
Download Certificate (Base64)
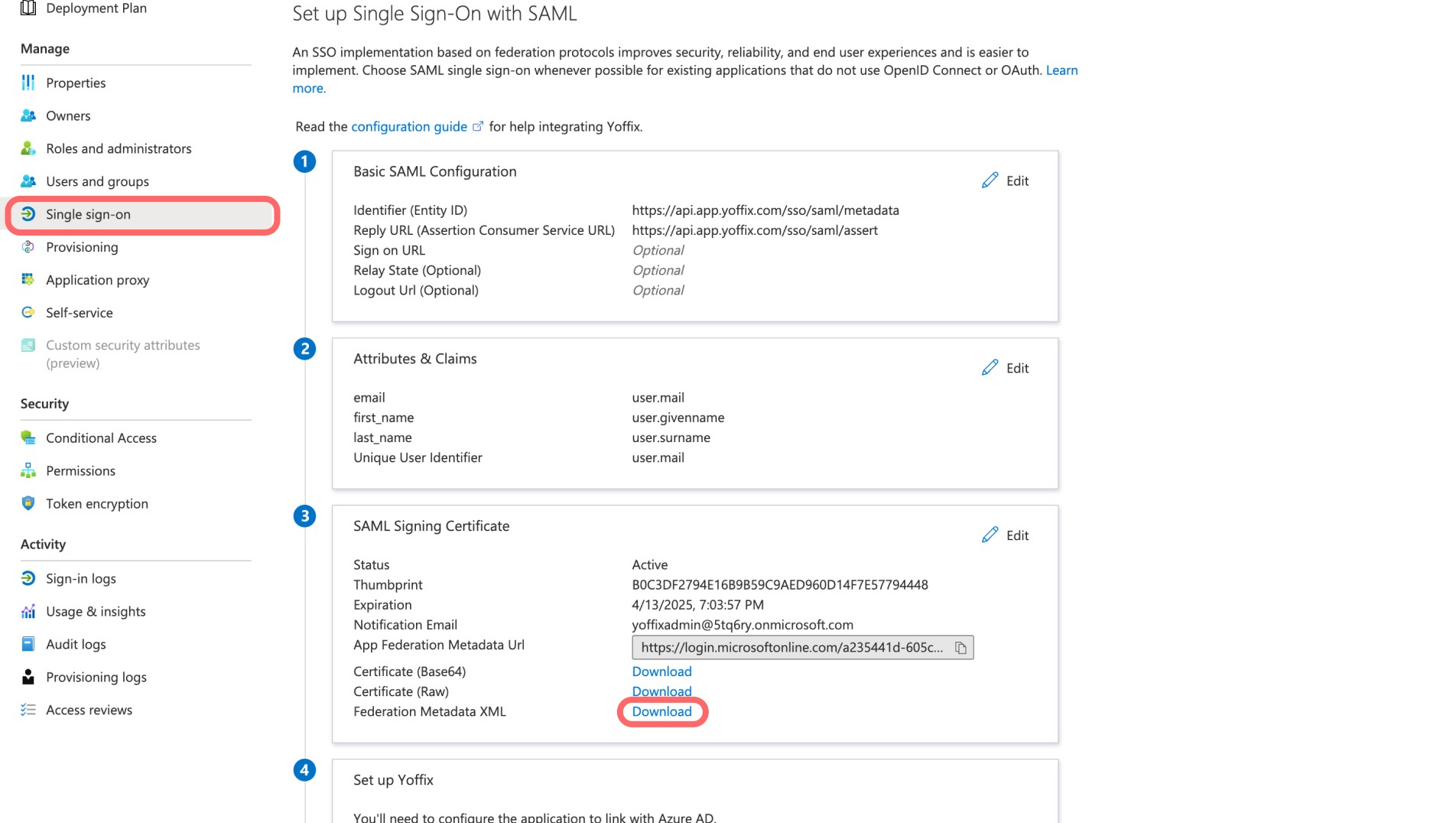661,671
